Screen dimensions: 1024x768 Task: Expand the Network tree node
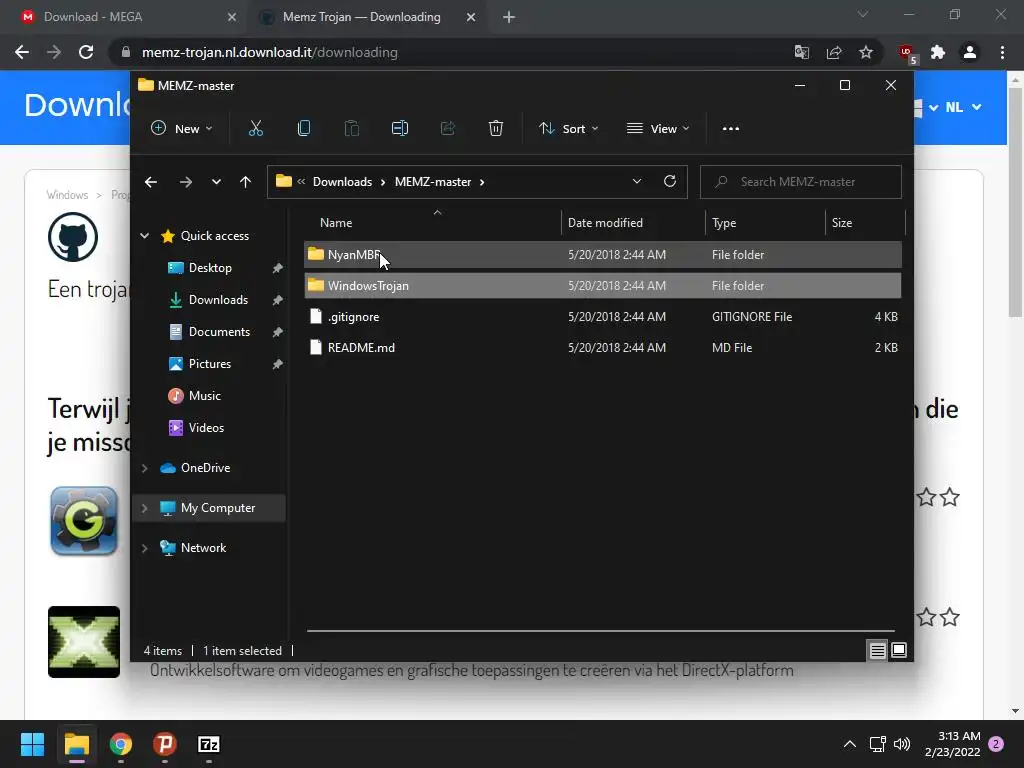tap(144, 548)
